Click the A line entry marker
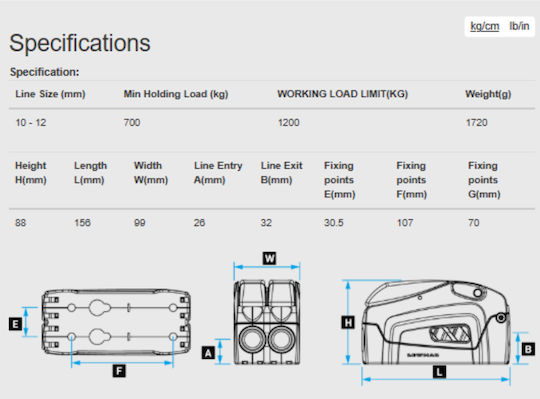540x399 pixels. [x=208, y=353]
